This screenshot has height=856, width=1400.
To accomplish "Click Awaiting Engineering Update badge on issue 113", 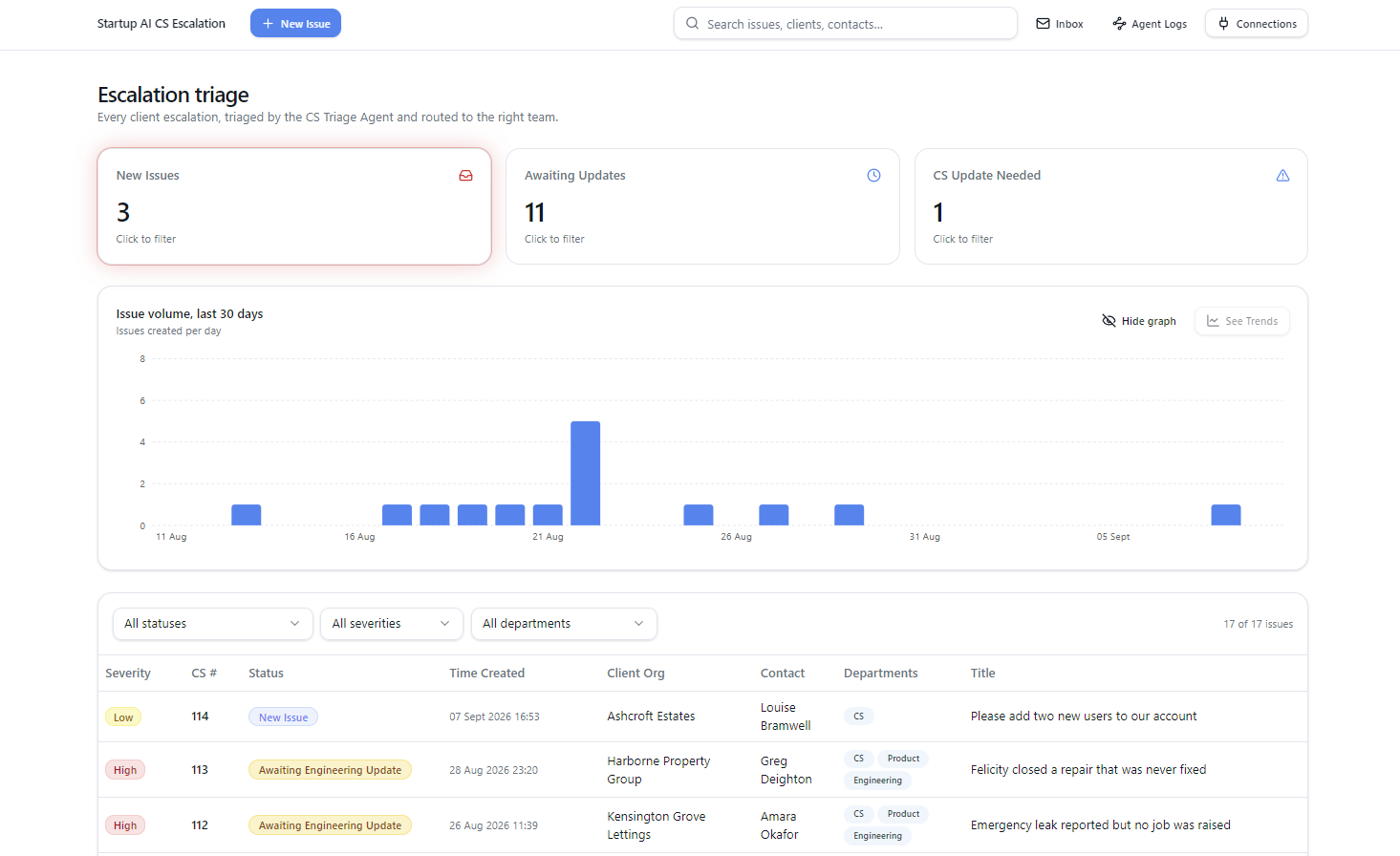I will click(x=330, y=770).
